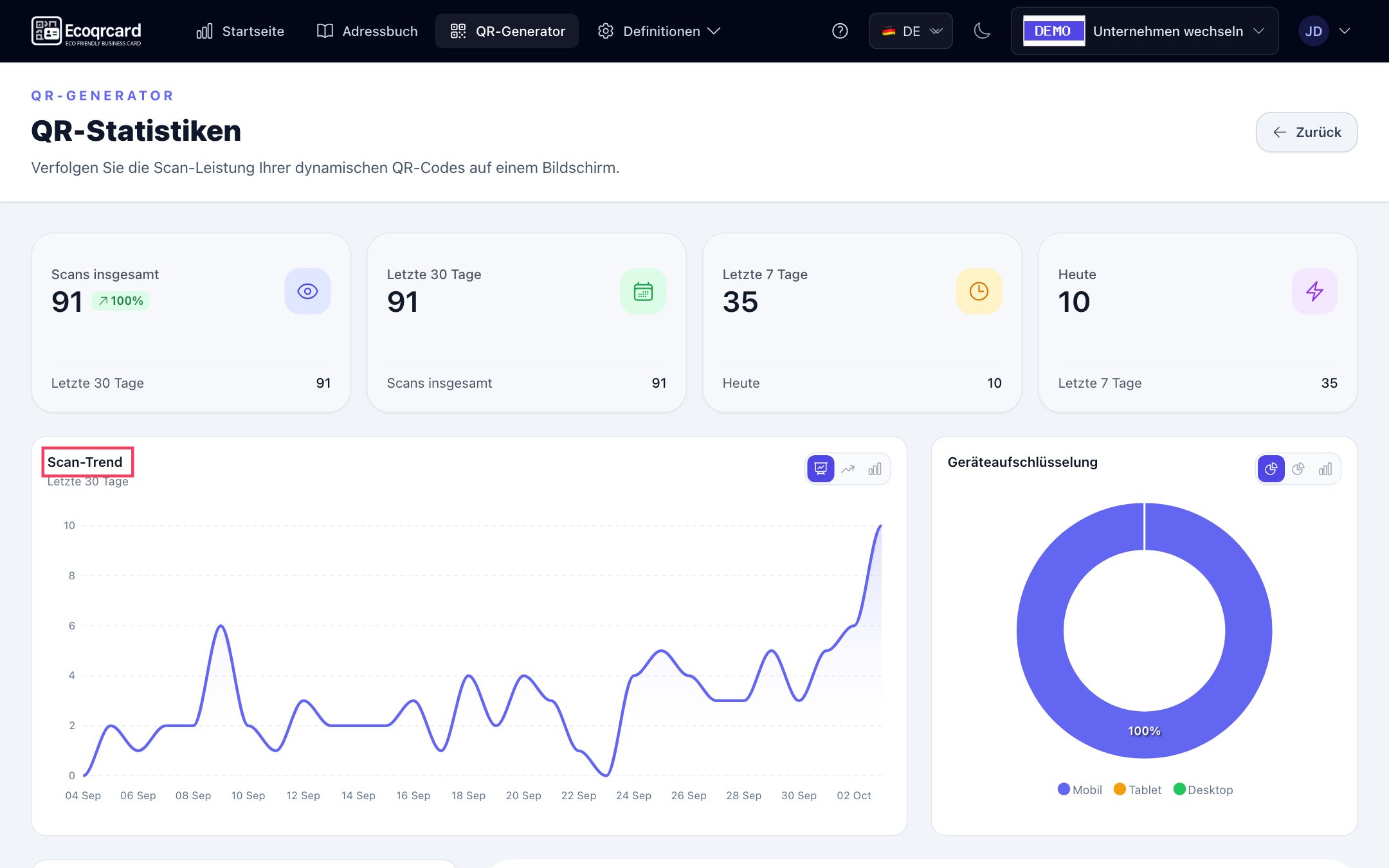
Task: Click the calendar icon in Letzte 30 Tage card
Action: tap(643, 291)
